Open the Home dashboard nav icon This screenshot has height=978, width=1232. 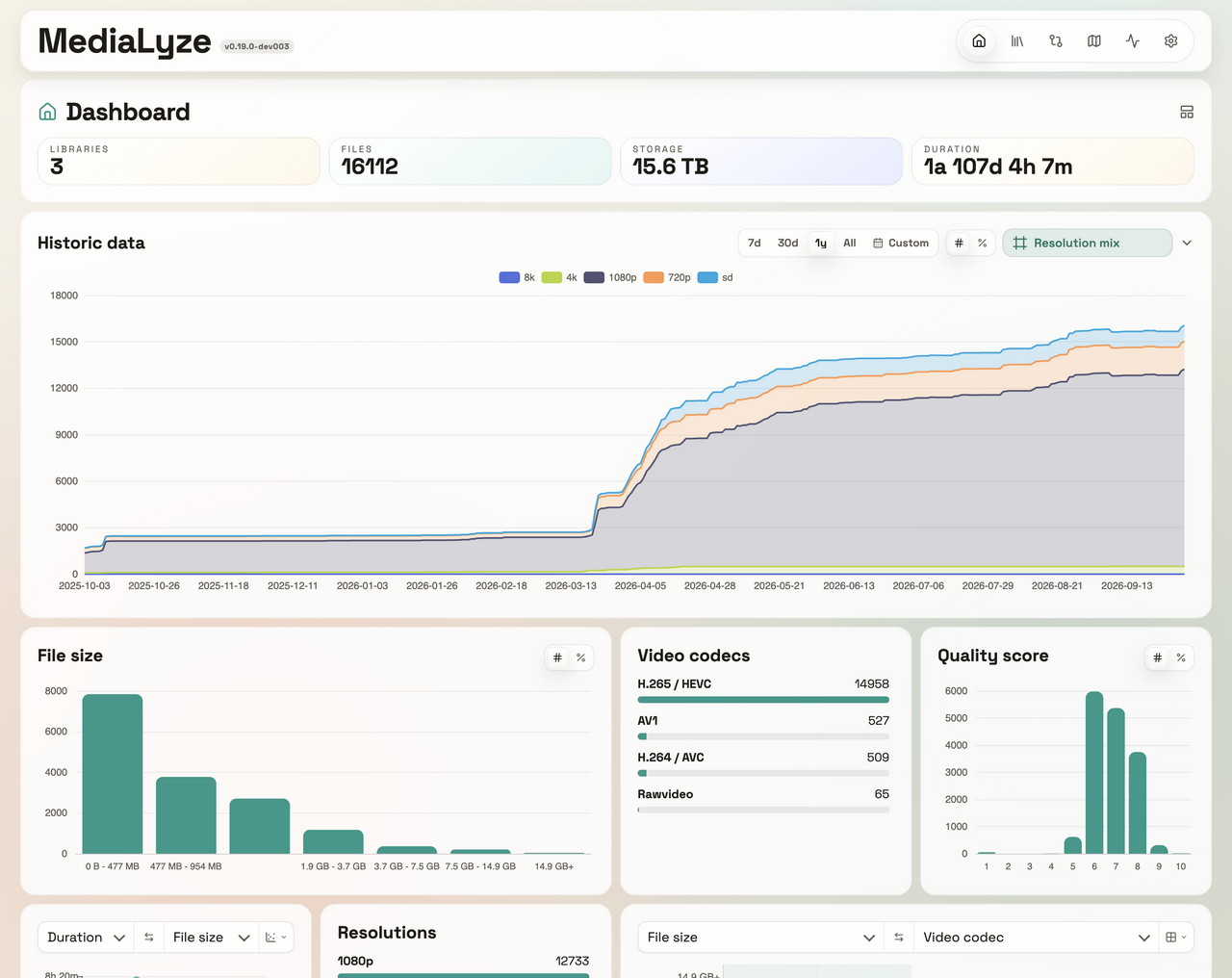[x=979, y=41]
